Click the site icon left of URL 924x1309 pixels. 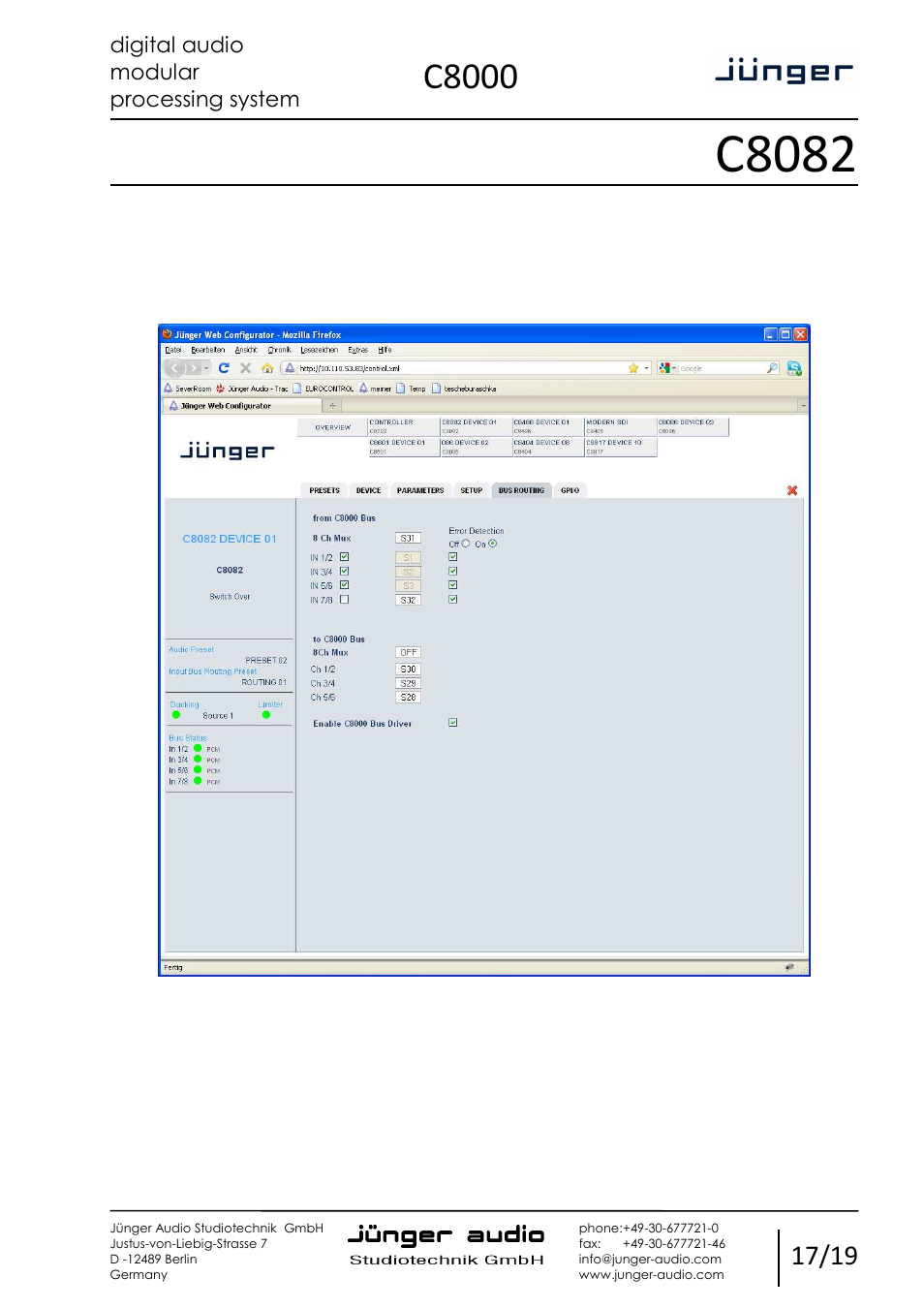(290, 368)
